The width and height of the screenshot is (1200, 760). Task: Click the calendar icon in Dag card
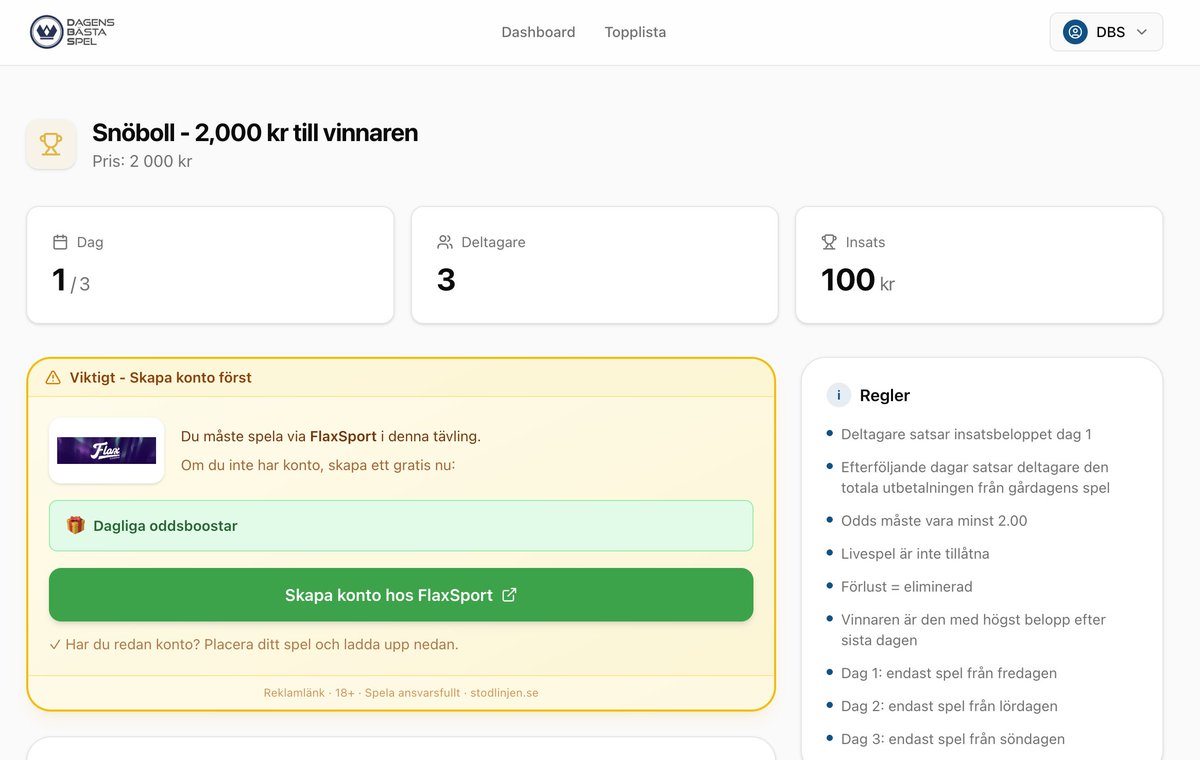(x=60, y=242)
